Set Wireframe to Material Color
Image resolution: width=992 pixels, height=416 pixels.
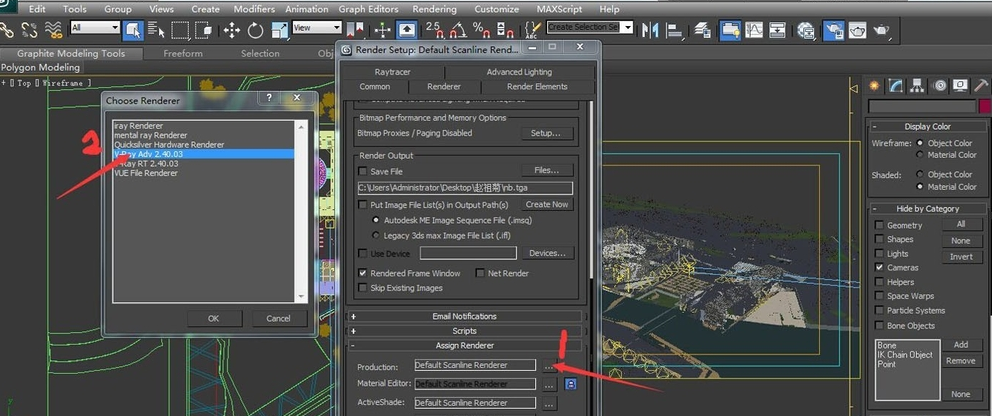[x=920, y=155]
